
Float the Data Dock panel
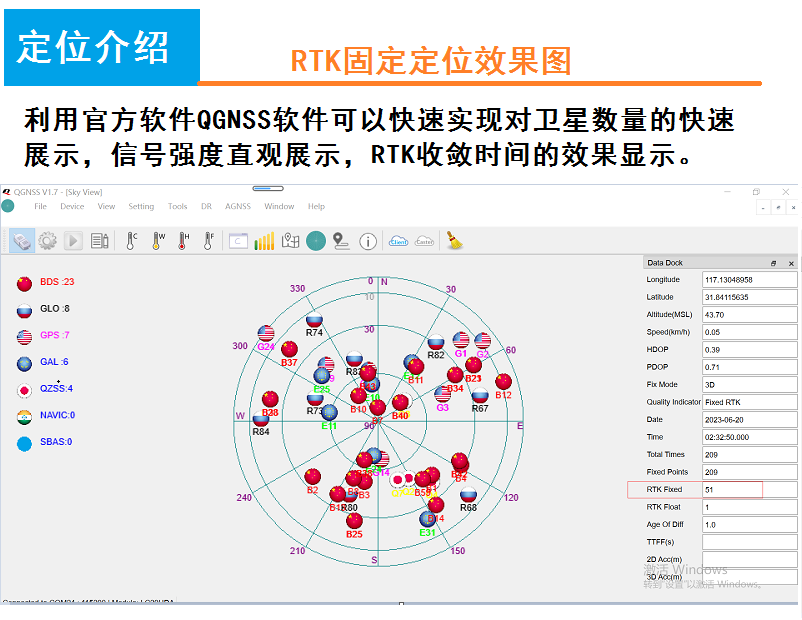pyautogui.click(x=773, y=263)
